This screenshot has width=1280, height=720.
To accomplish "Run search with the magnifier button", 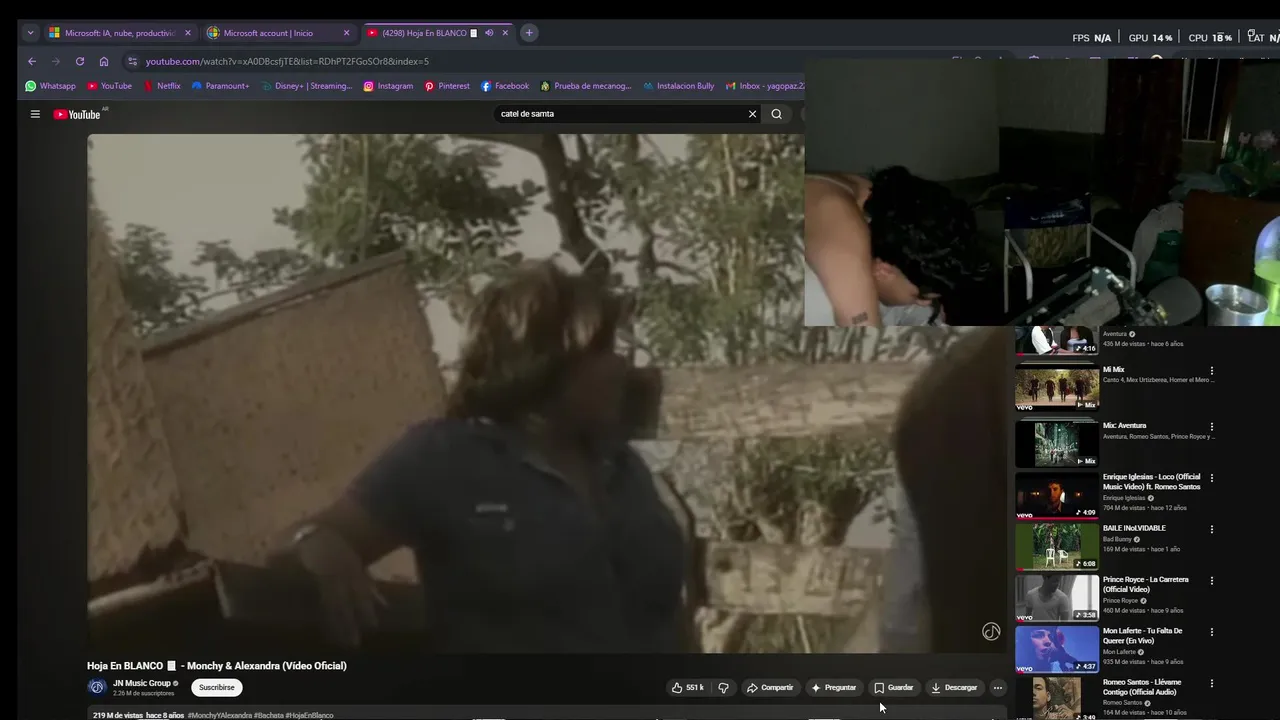I will (x=776, y=114).
